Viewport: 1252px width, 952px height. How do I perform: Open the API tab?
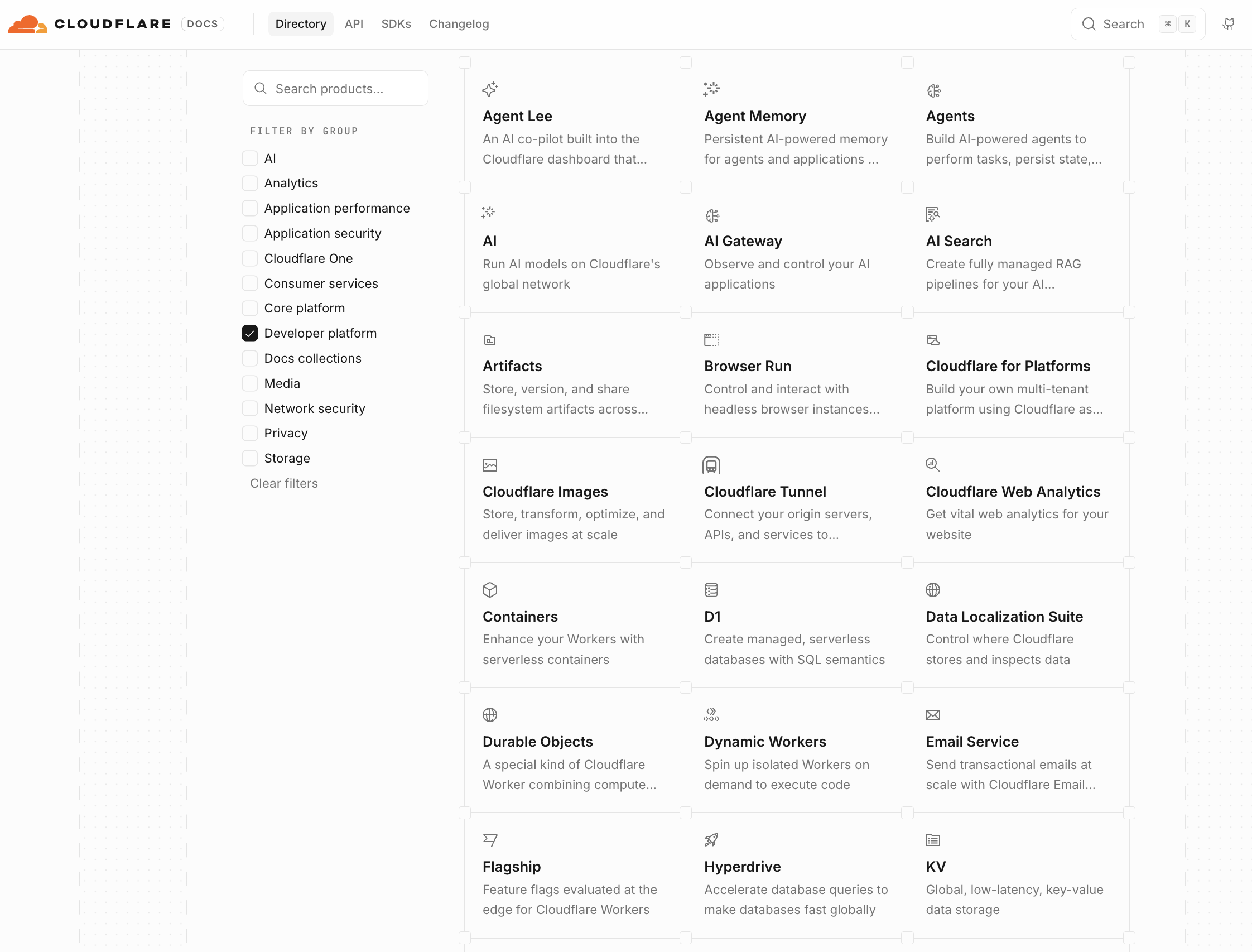point(354,24)
